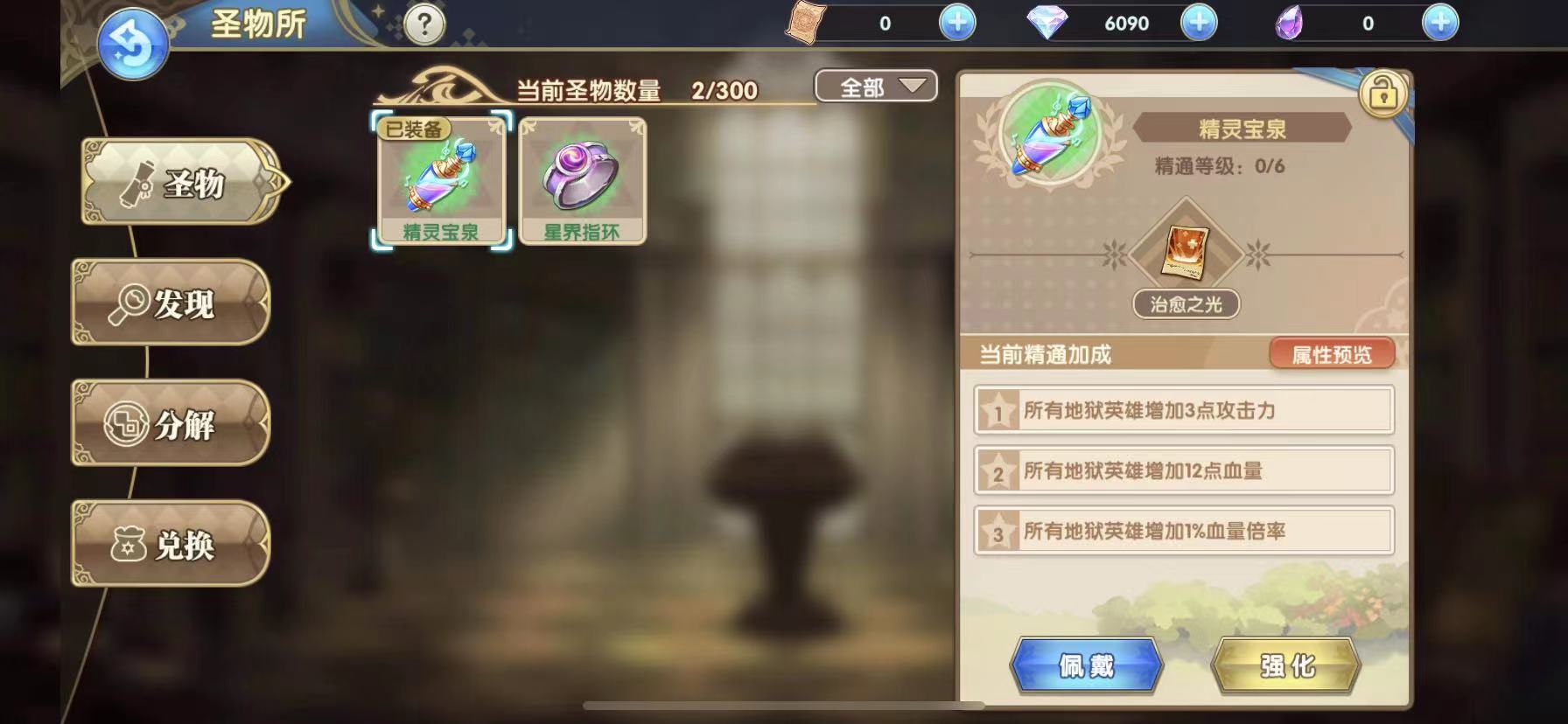Toggle the padlock lock on the relic
1568x724 pixels.
[x=1383, y=93]
